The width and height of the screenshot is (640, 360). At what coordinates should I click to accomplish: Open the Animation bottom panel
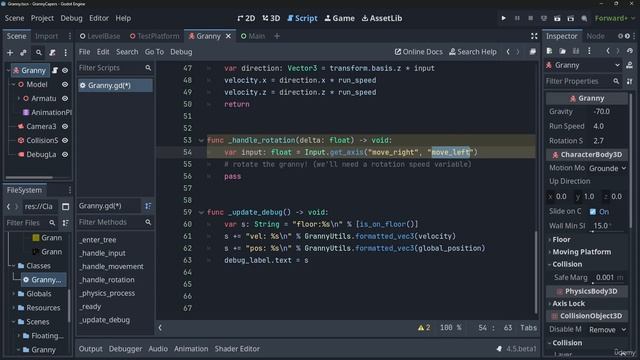tap(191, 349)
